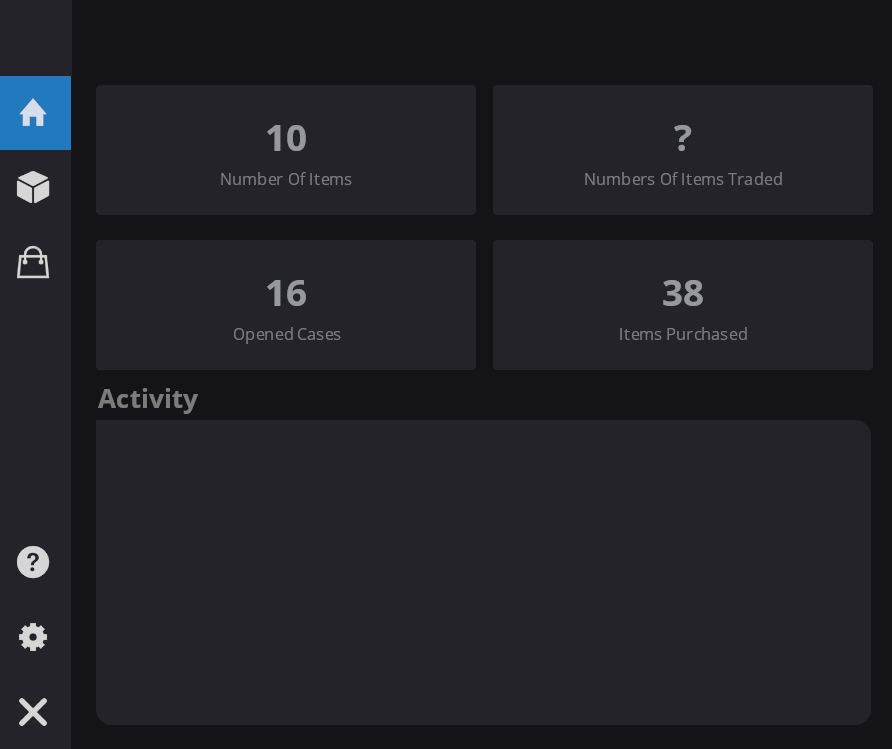Click the Number Of Items card

coord(286,150)
